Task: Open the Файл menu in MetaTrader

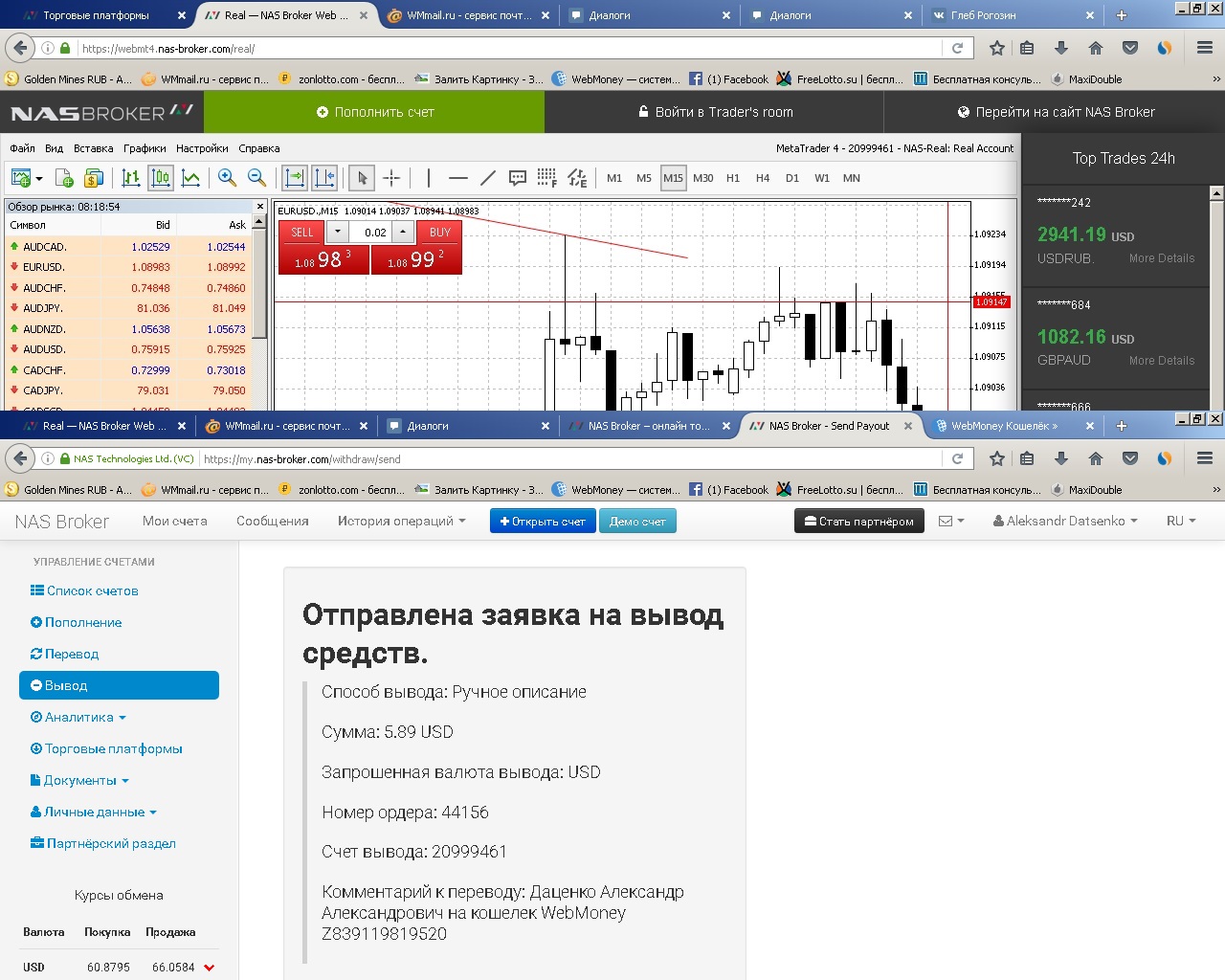Action: 22,148
